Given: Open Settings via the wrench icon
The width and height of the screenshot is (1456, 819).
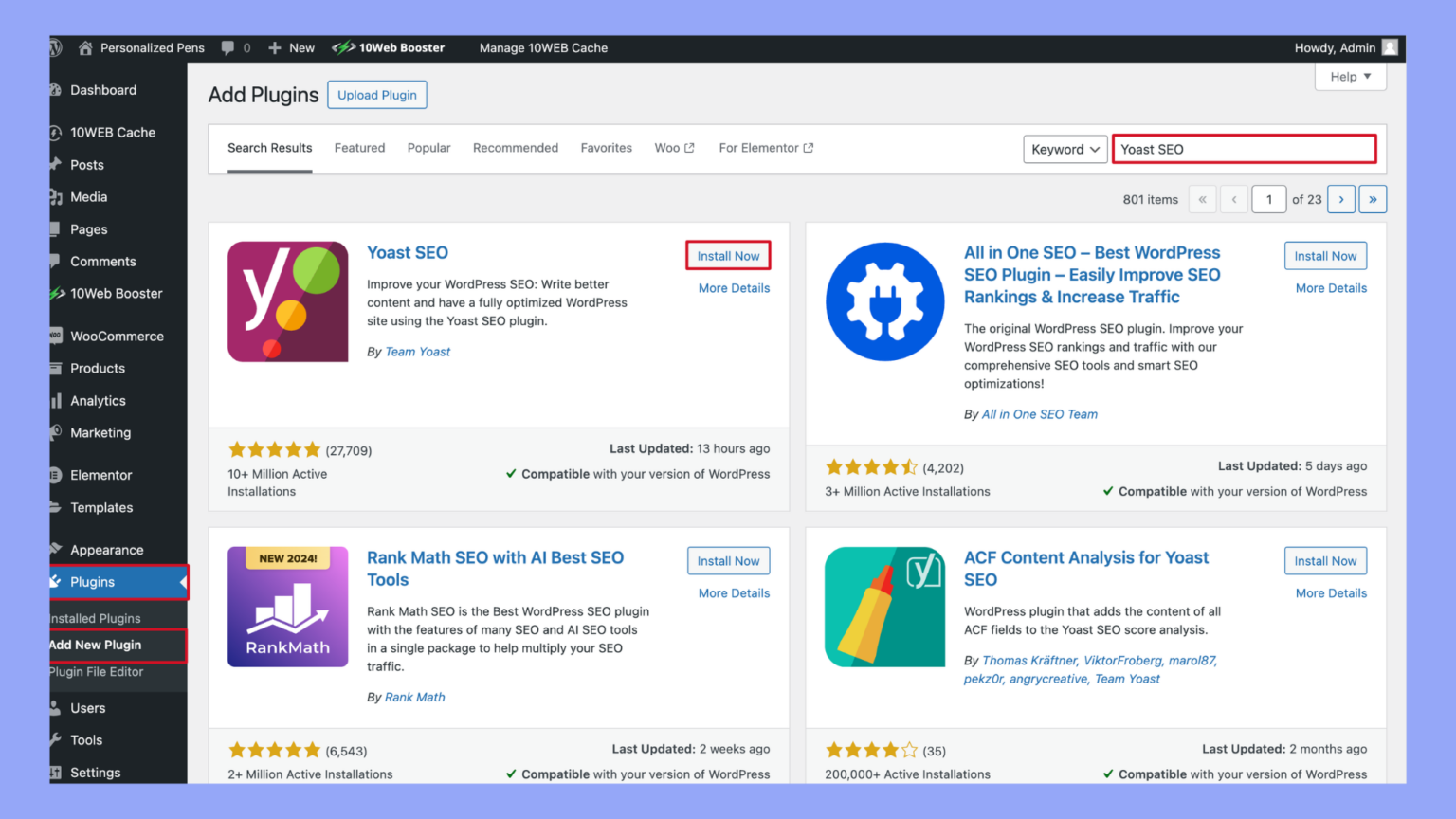Looking at the screenshot, I should click(x=58, y=772).
